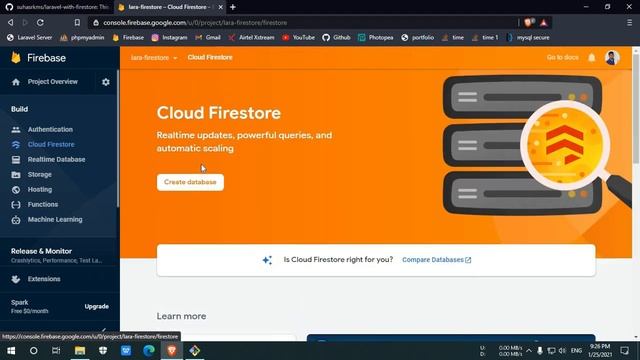Click the Brave shields lion icon

pyautogui.click(x=529, y=22)
